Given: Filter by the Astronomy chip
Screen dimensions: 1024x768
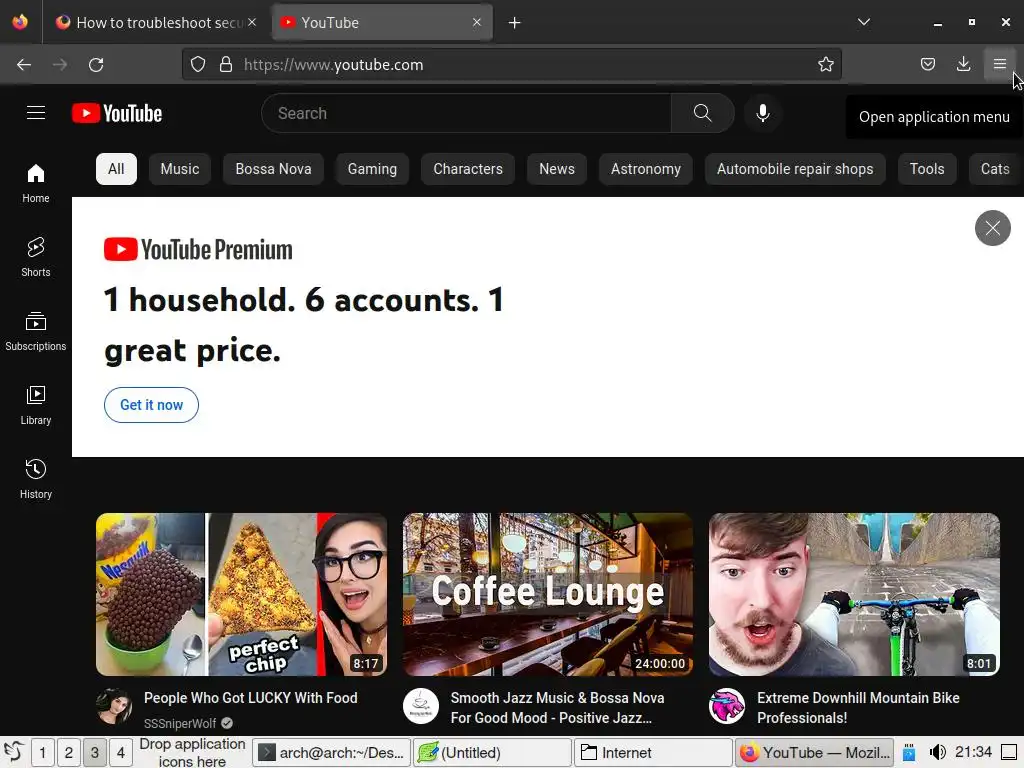Looking at the screenshot, I should 645,169.
